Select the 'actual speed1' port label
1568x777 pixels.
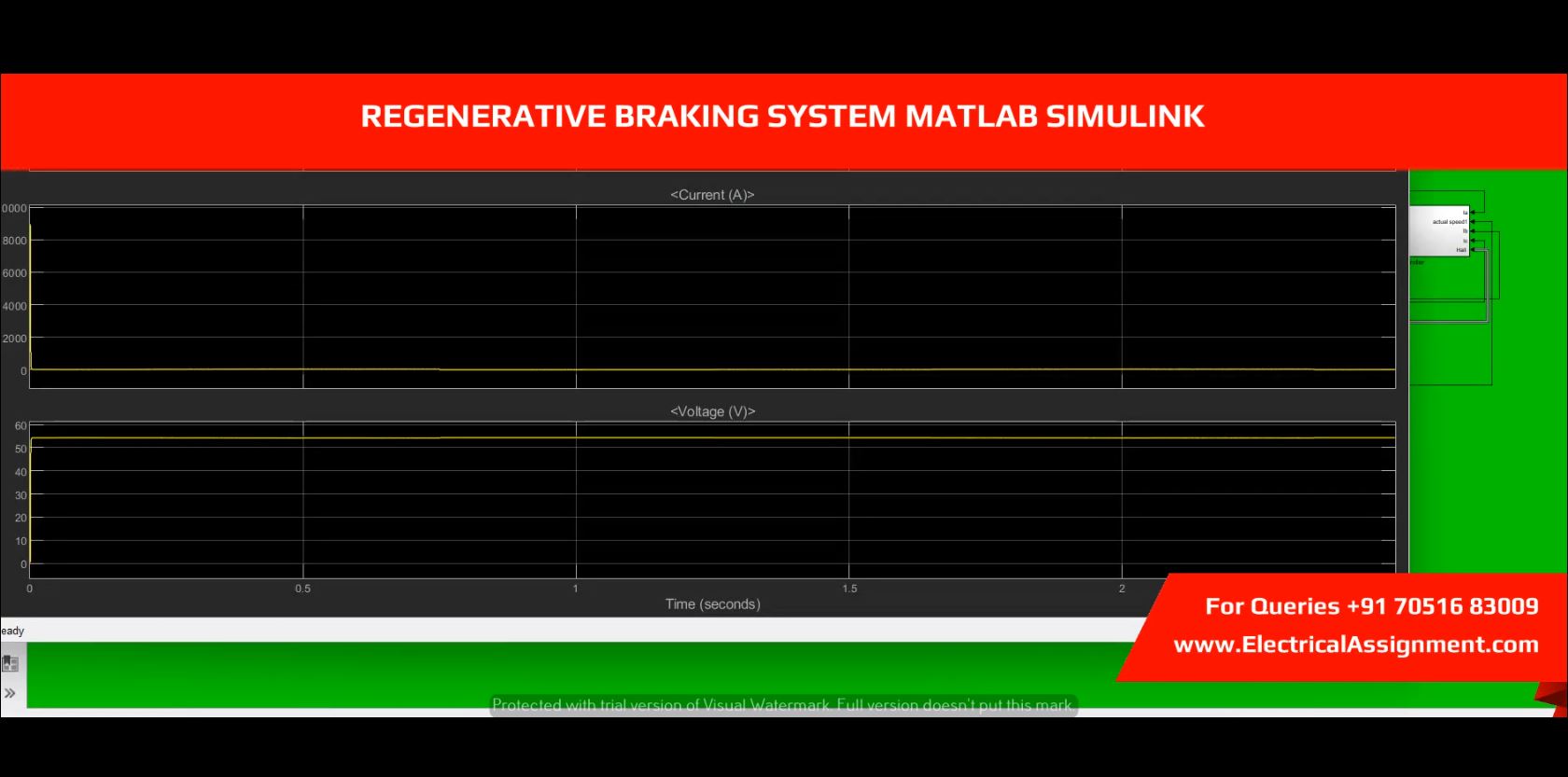coord(1449,222)
